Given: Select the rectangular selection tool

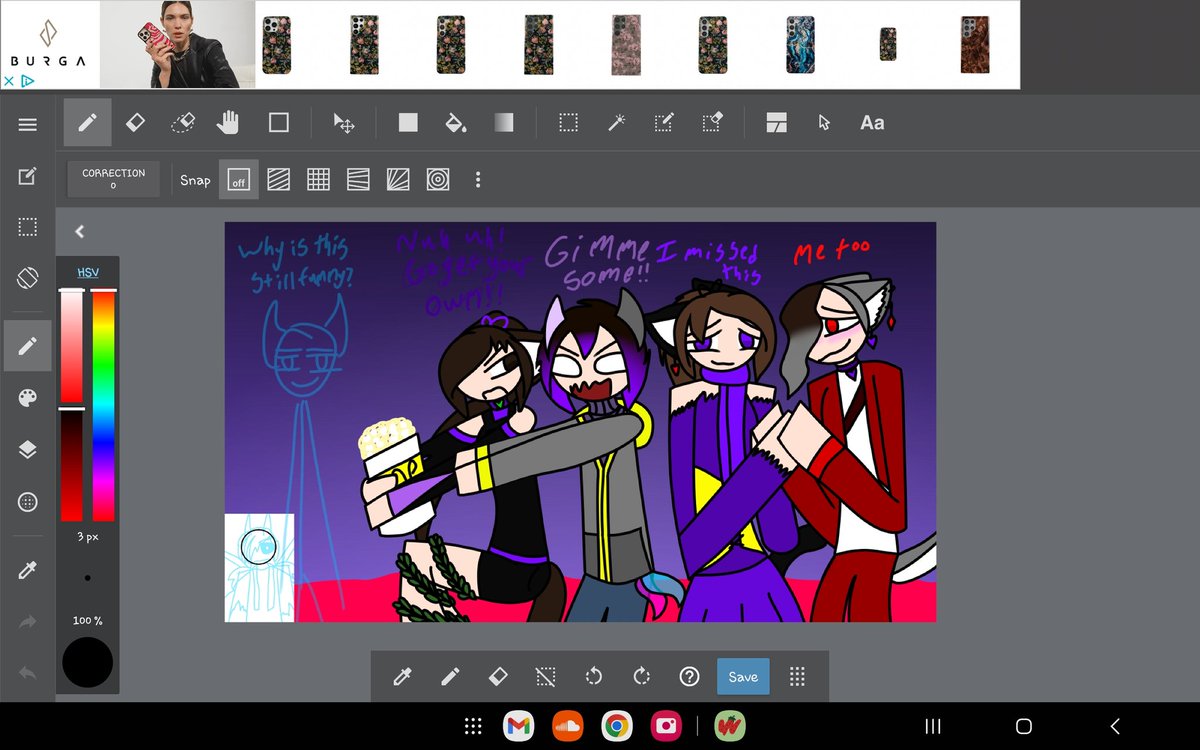Looking at the screenshot, I should pos(568,122).
